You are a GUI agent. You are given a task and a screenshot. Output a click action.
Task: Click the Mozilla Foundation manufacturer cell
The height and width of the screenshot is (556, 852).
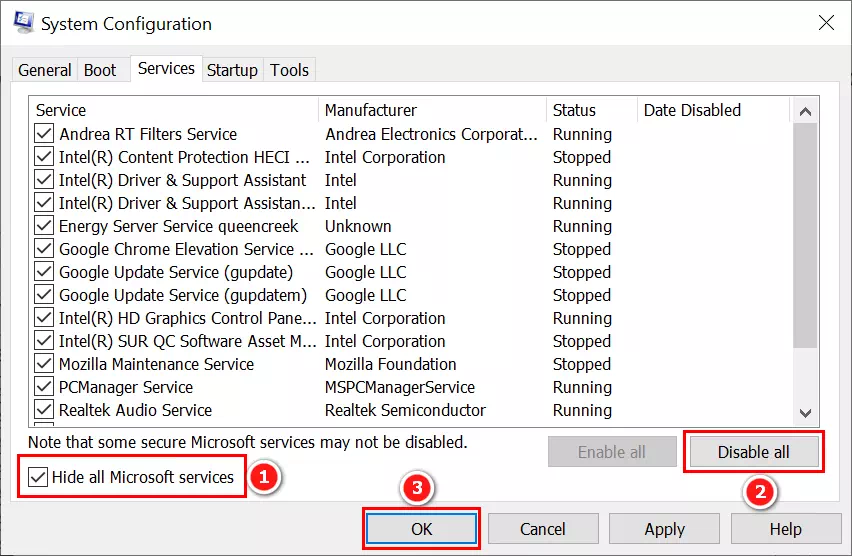391,364
